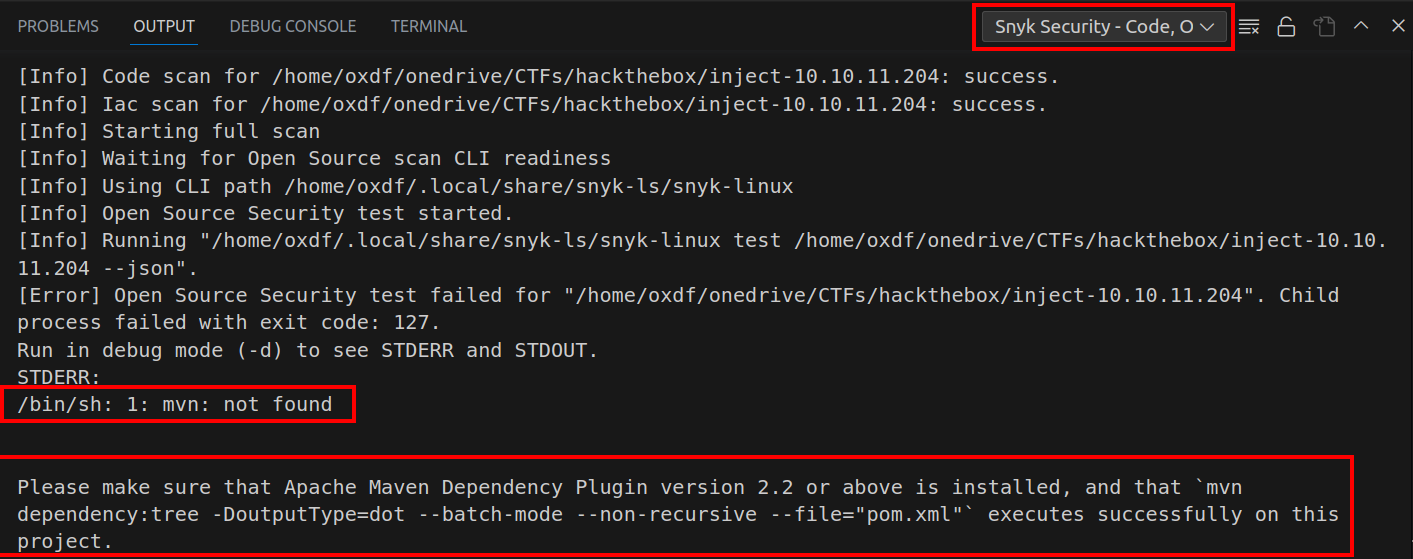Maximize the panel with the chevron
The image size is (1413, 559).
[1361, 26]
